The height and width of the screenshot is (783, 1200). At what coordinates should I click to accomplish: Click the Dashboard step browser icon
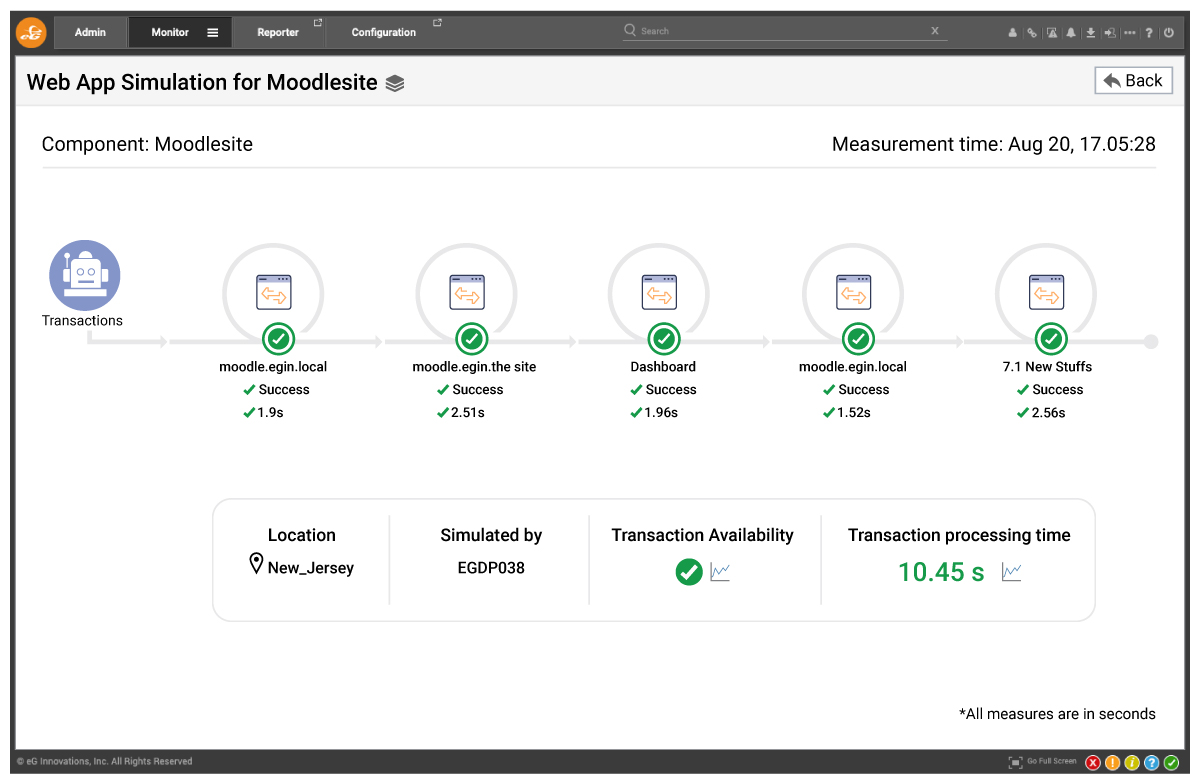click(x=659, y=292)
